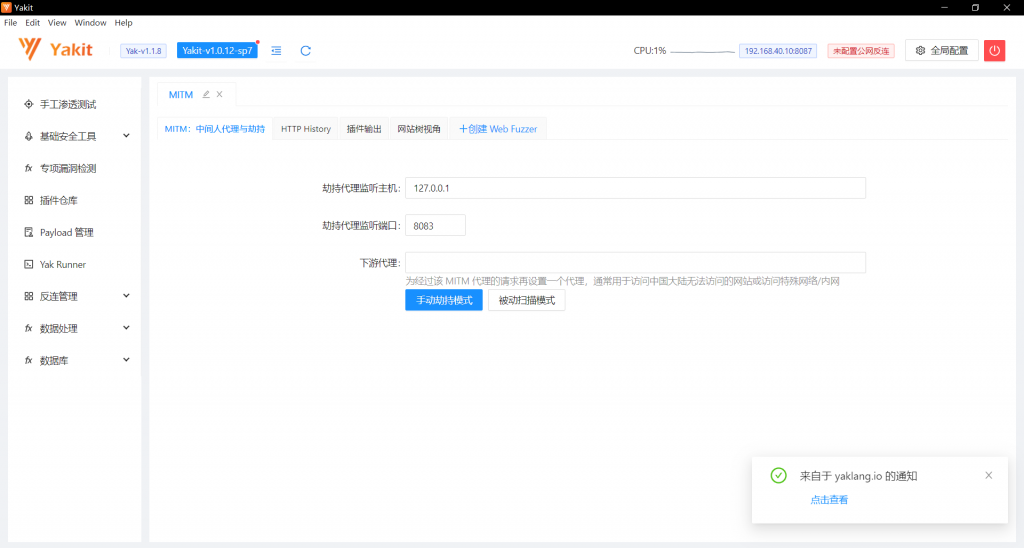Expand the 数据库 menu chevron
The height and width of the screenshot is (548, 1024).
tap(126, 360)
